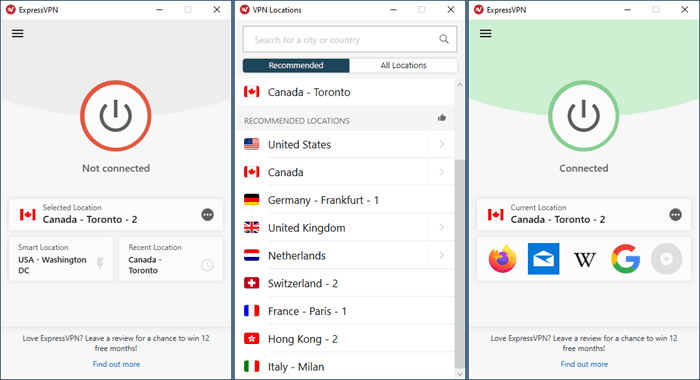Click France flag icon
This screenshot has width=700, height=380.
(251, 311)
